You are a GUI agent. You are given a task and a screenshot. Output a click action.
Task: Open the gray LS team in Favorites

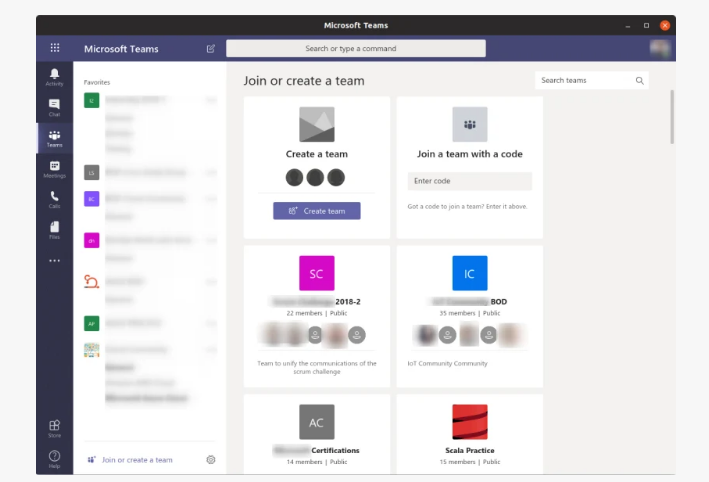pyautogui.click(x=91, y=172)
